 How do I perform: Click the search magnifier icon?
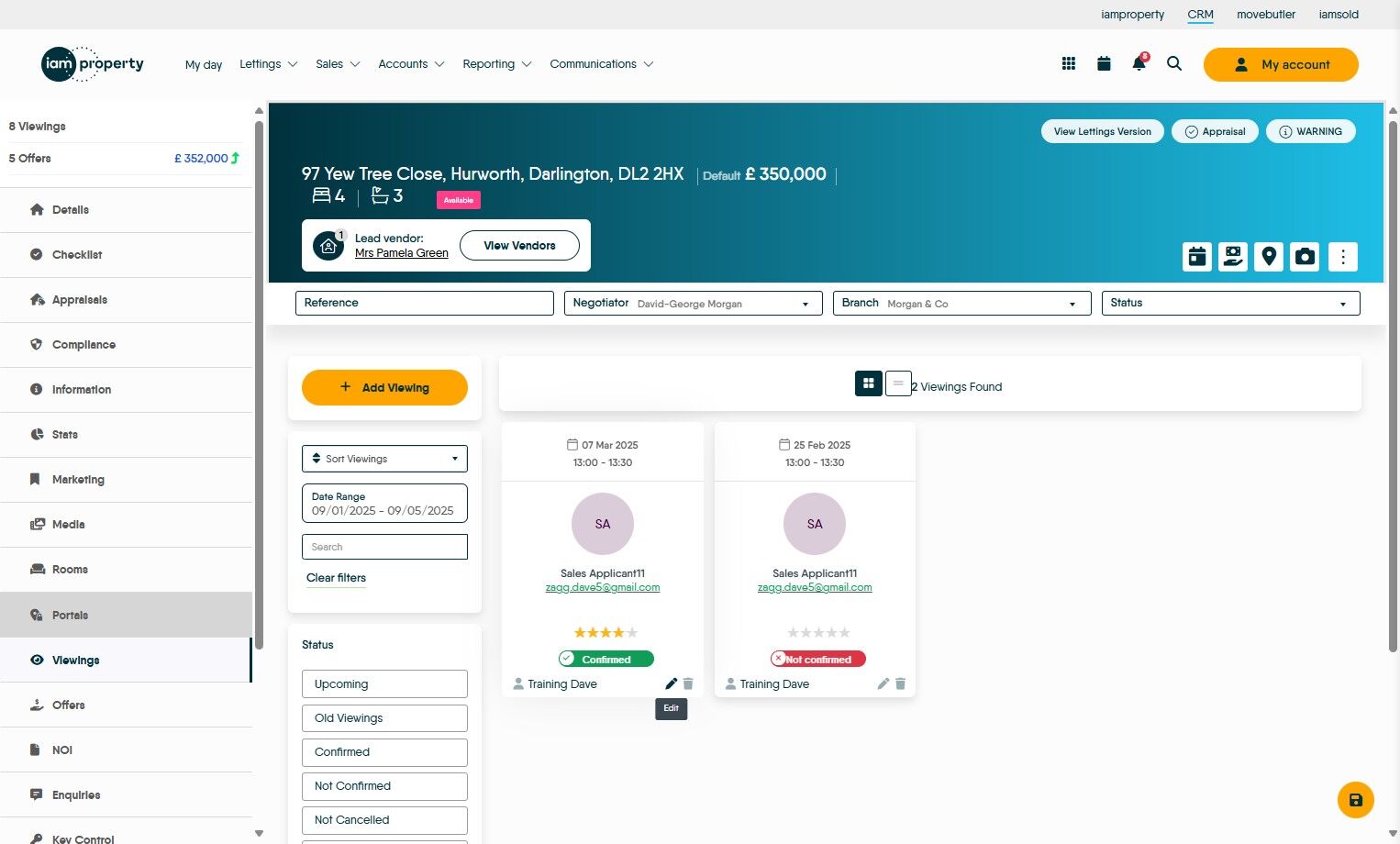(x=1174, y=64)
